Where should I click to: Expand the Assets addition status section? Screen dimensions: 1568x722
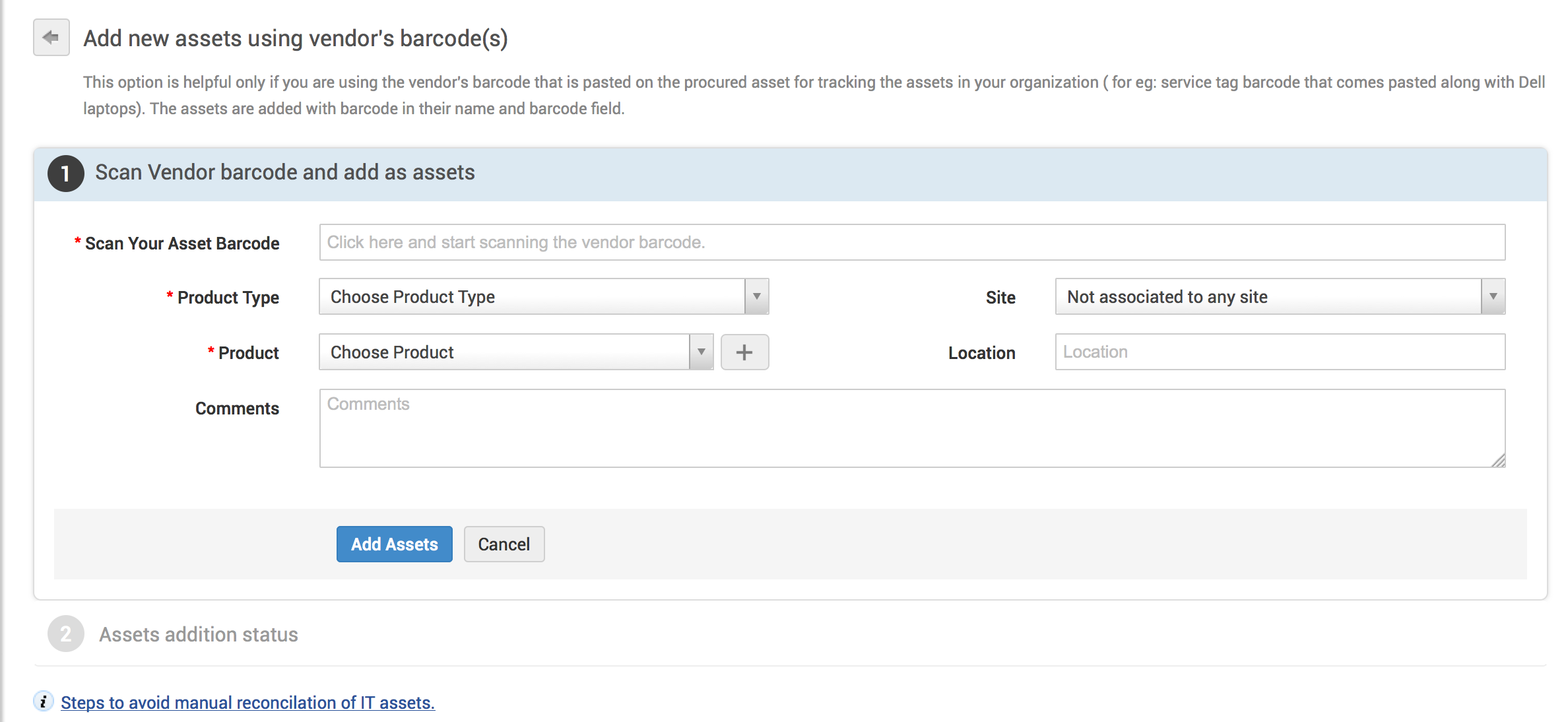pos(198,635)
